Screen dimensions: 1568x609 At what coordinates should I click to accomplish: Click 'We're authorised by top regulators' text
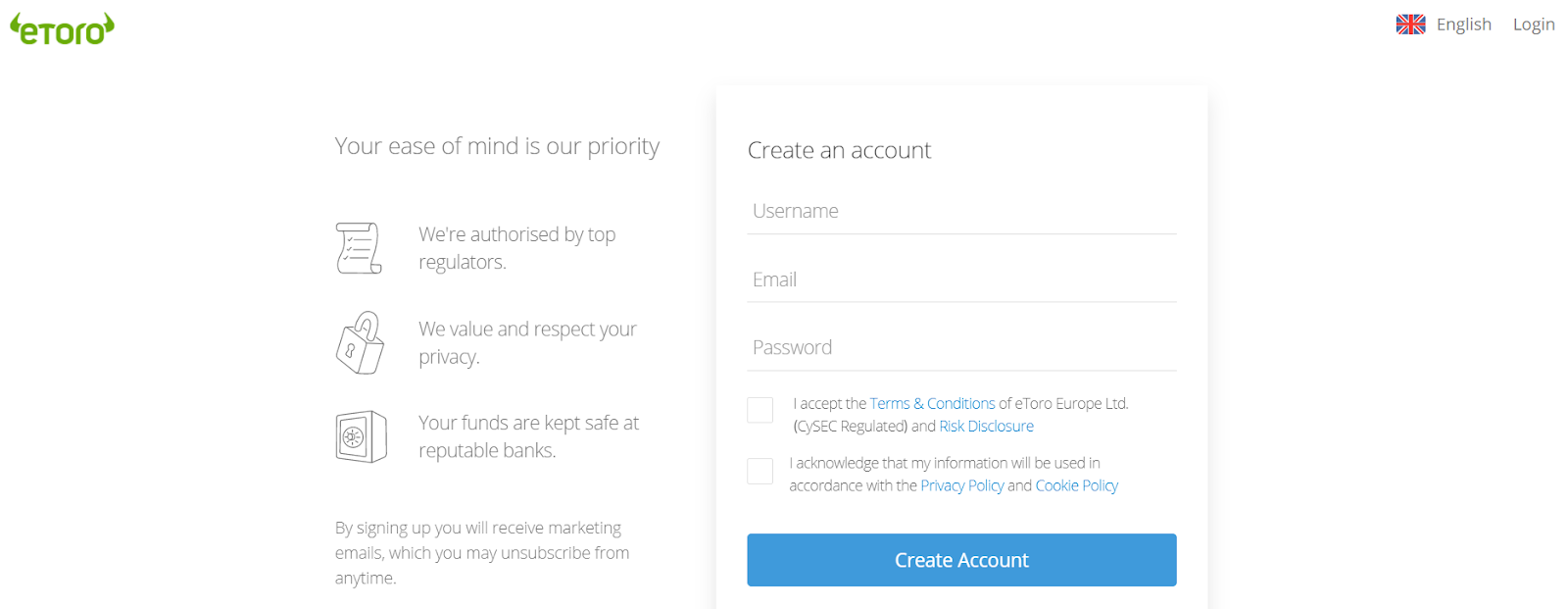[516, 248]
